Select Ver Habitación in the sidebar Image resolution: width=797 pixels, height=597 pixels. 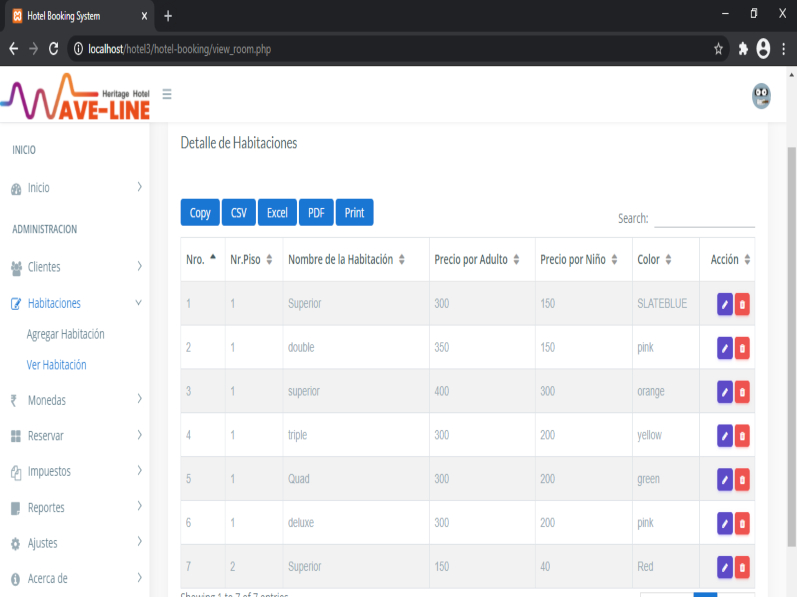[x=56, y=365]
